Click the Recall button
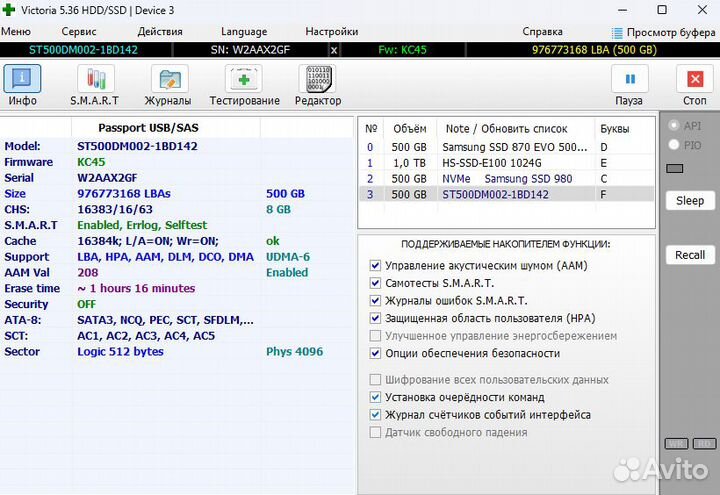 (690, 255)
